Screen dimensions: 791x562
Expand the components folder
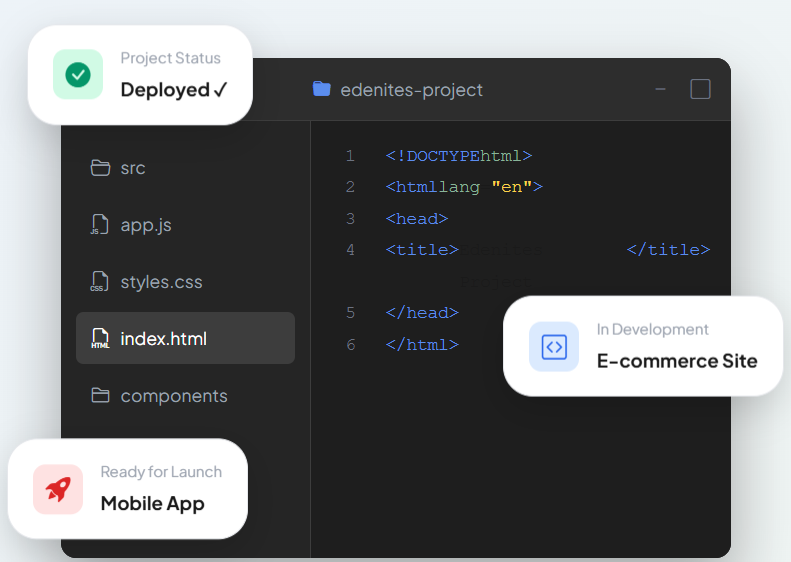coord(173,396)
